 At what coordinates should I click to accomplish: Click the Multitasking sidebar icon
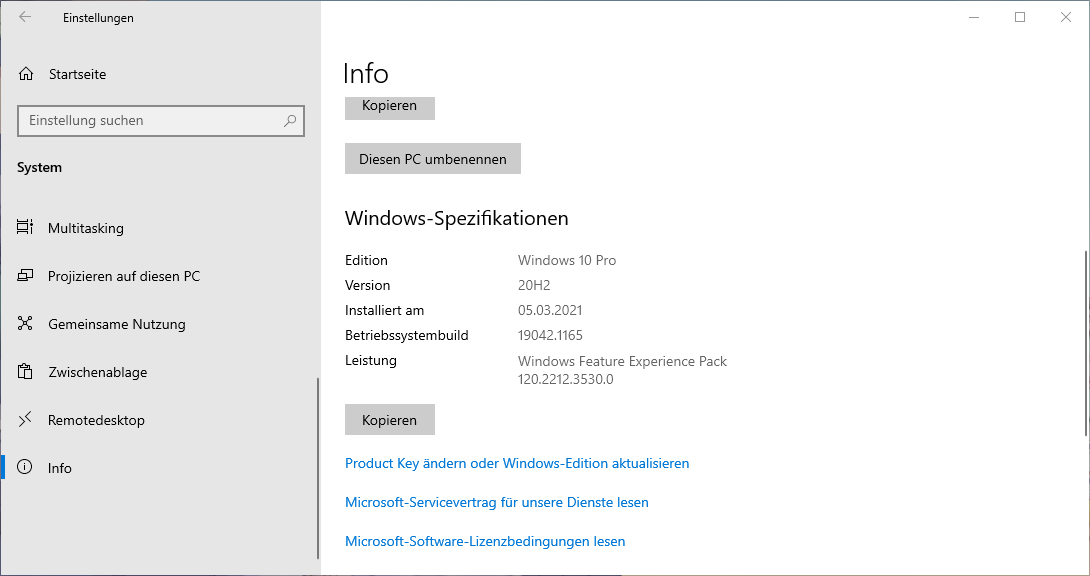point(26,228)
